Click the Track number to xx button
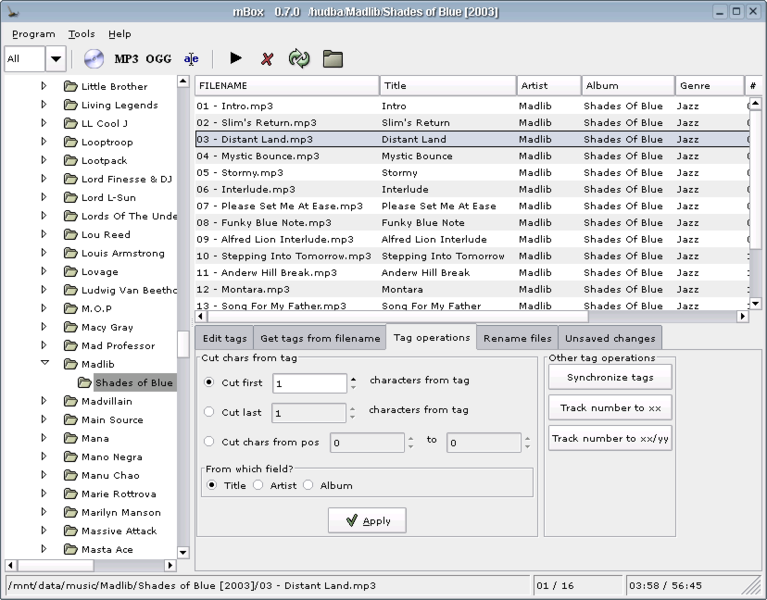Screen dimensions: 767x600 coord(610,408)
